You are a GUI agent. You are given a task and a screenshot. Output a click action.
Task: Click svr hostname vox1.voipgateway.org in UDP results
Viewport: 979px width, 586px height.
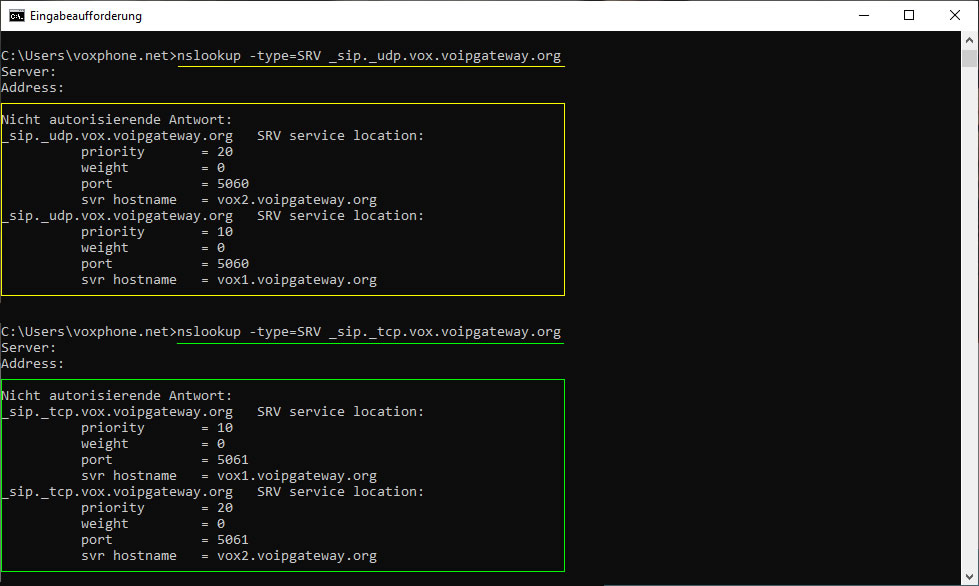pos(229,280)
